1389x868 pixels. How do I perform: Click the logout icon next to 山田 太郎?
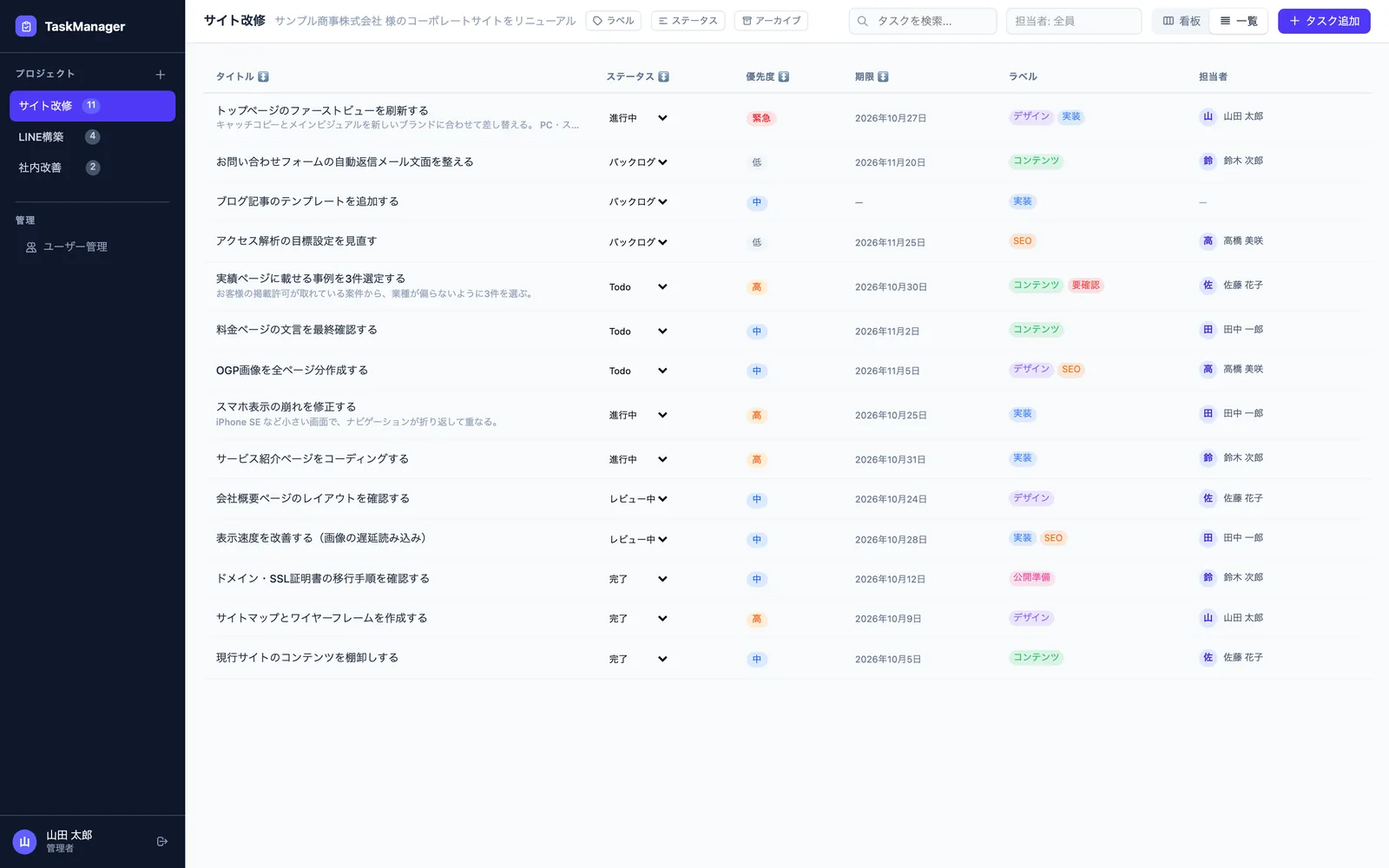tap(162, 841)
